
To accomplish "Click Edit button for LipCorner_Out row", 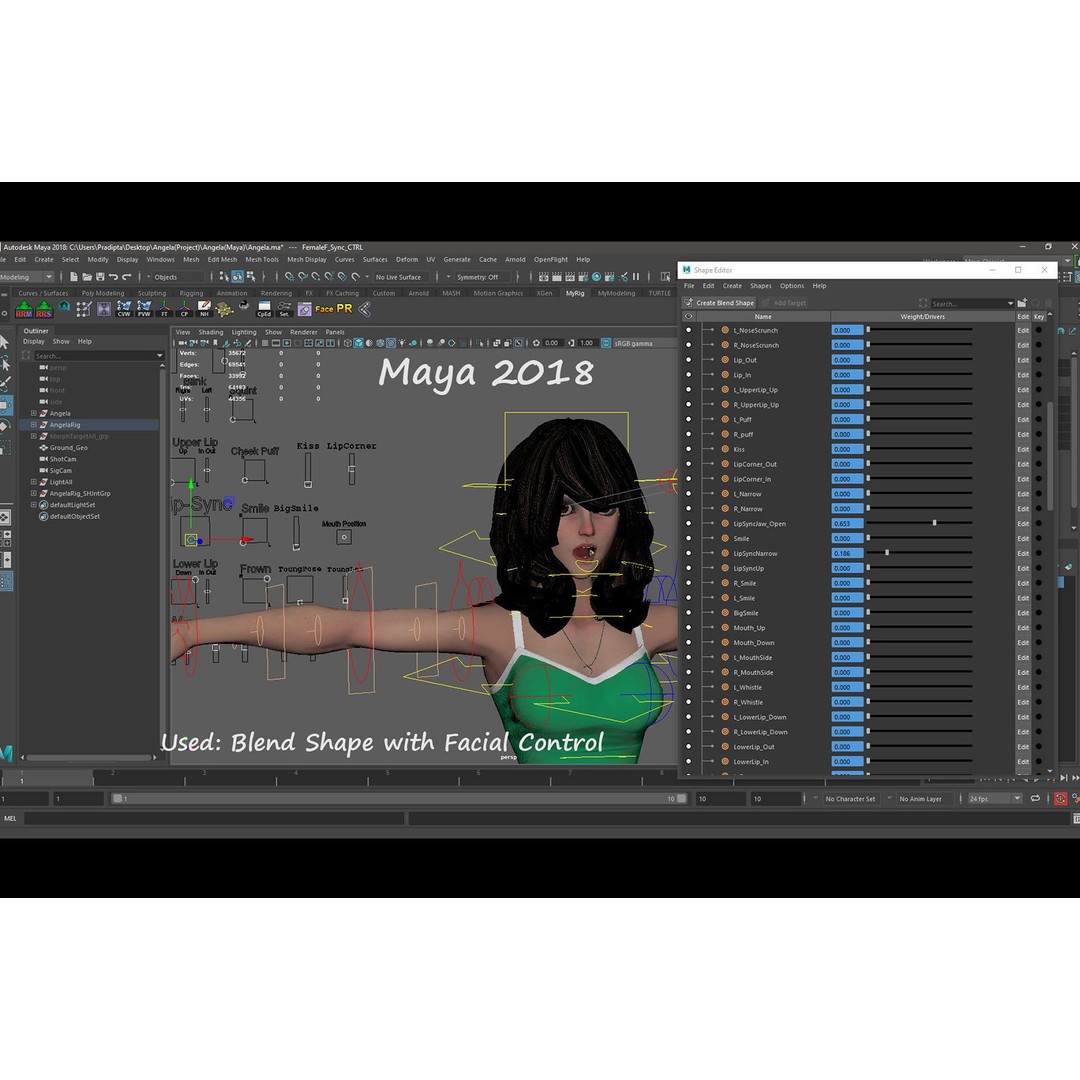I will pyautogui.click(x=1023, y=464).
